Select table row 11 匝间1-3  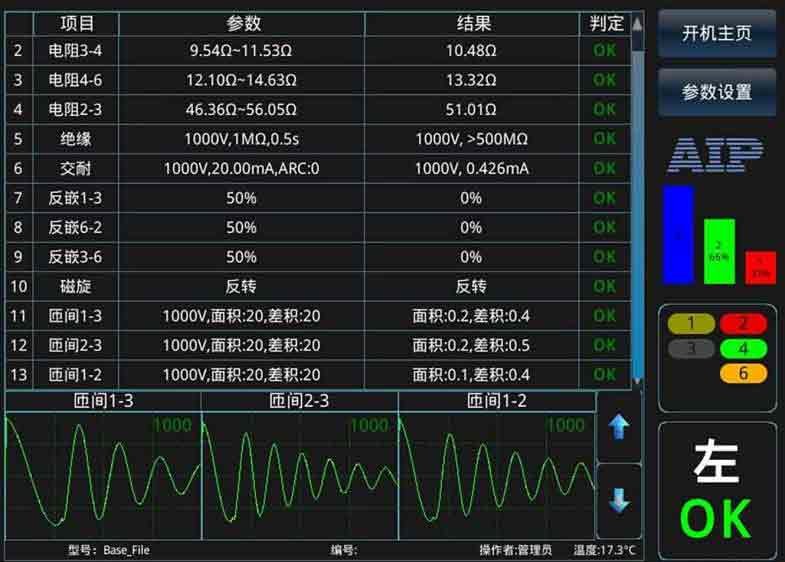(x=318, y=316)
